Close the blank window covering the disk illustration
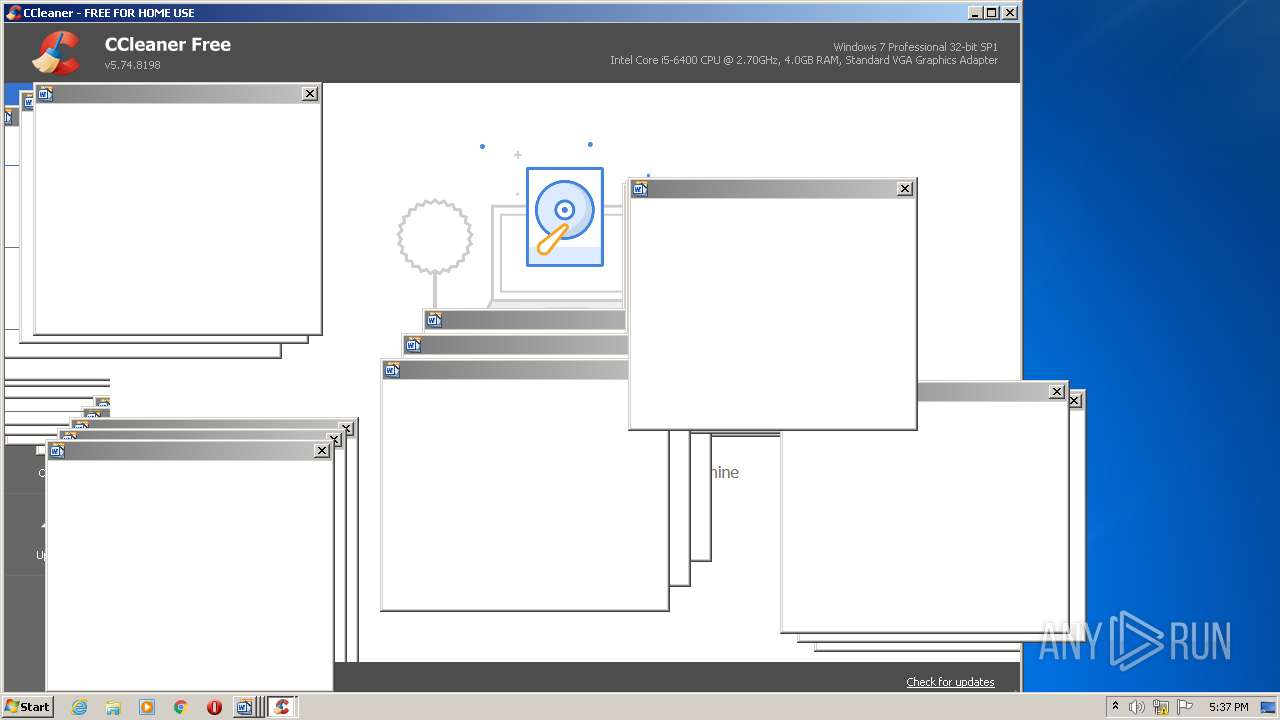 pyautogui.click(x=905, y=189)
